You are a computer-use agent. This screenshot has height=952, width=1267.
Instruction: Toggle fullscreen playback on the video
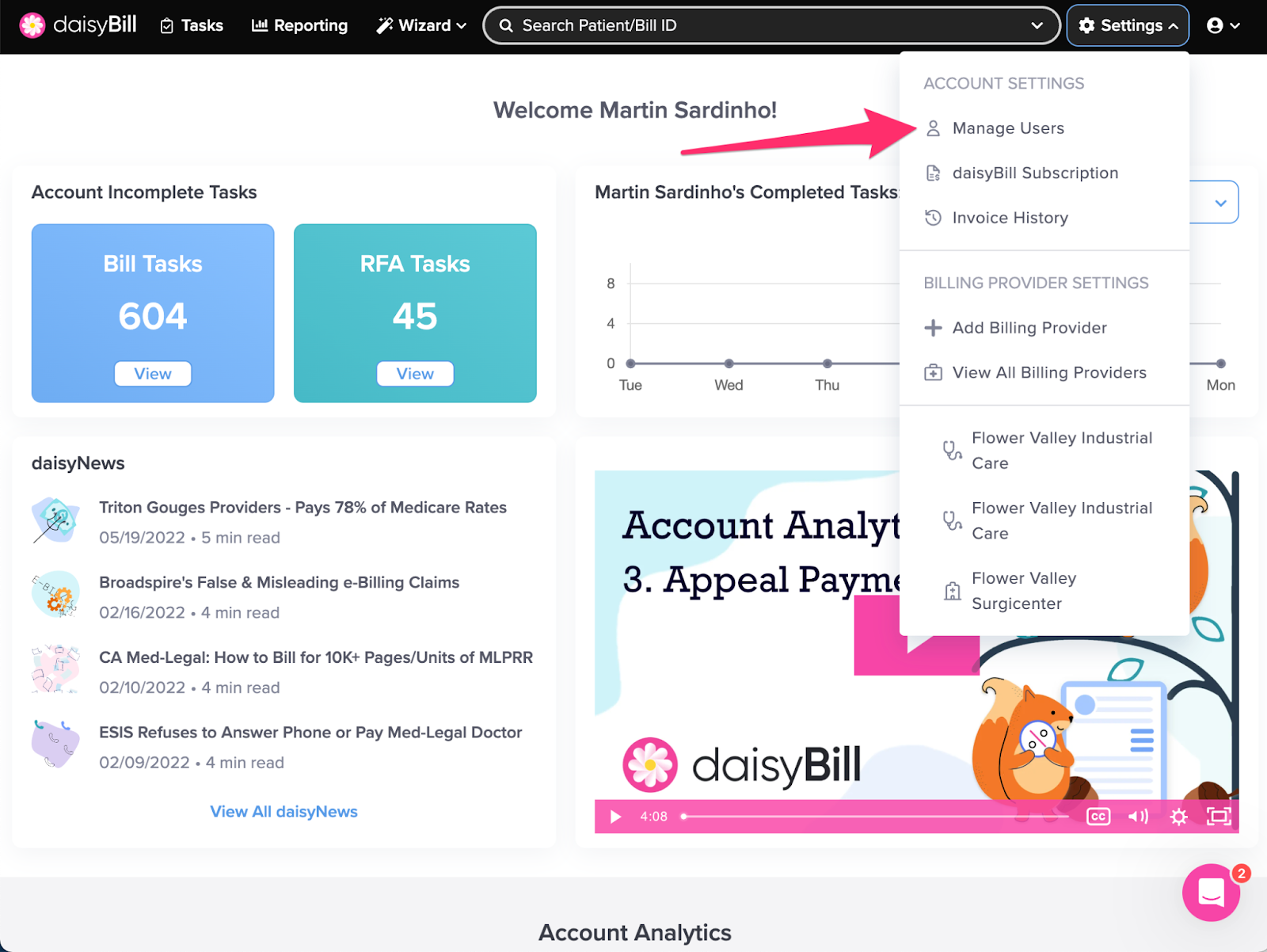[x=1220, y=817]
